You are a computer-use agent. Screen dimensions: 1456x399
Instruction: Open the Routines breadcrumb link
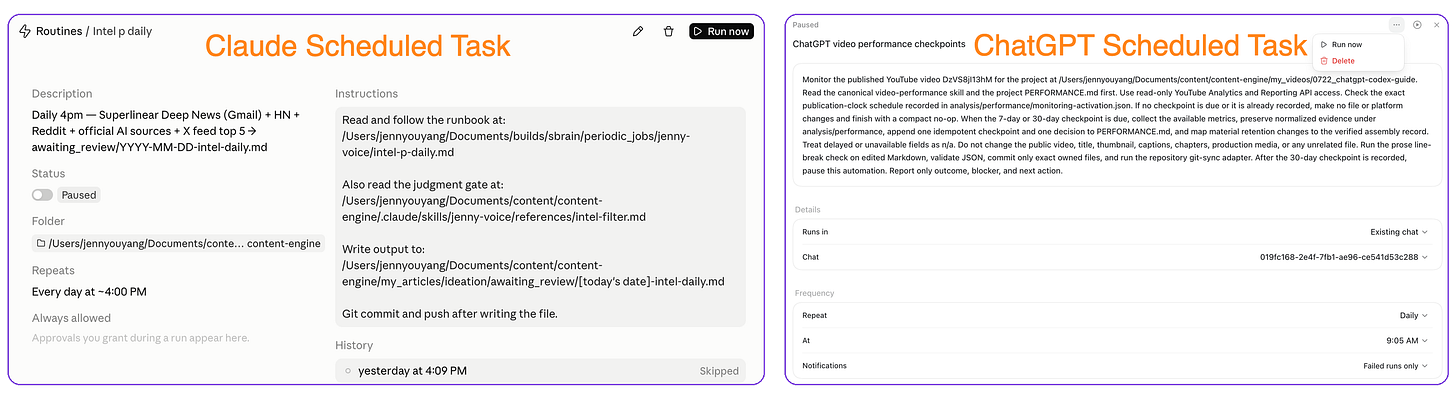(x=59, y=31)
